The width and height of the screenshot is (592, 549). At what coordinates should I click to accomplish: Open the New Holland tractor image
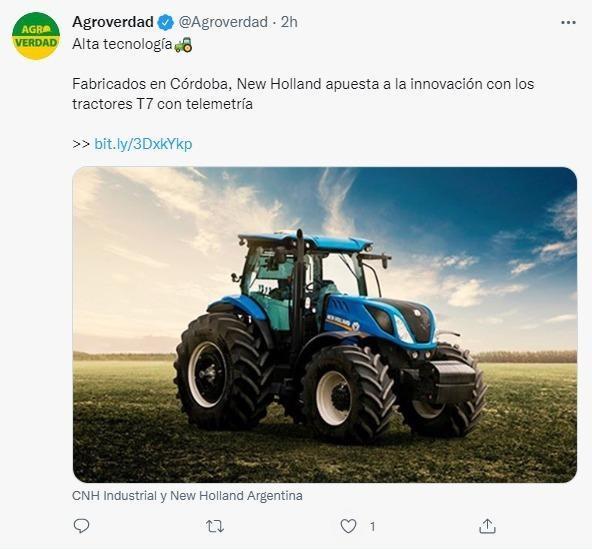click(x=325, y=325)
